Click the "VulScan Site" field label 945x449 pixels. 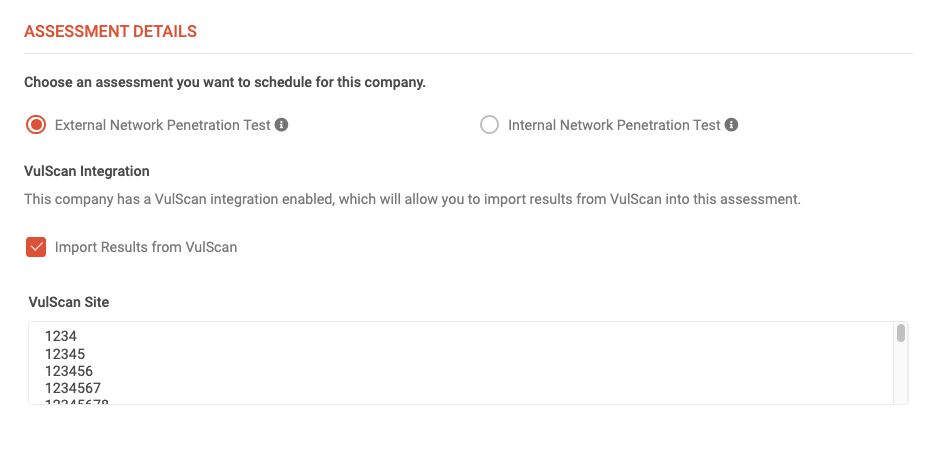pyautogui.click(x=69, y=300)
